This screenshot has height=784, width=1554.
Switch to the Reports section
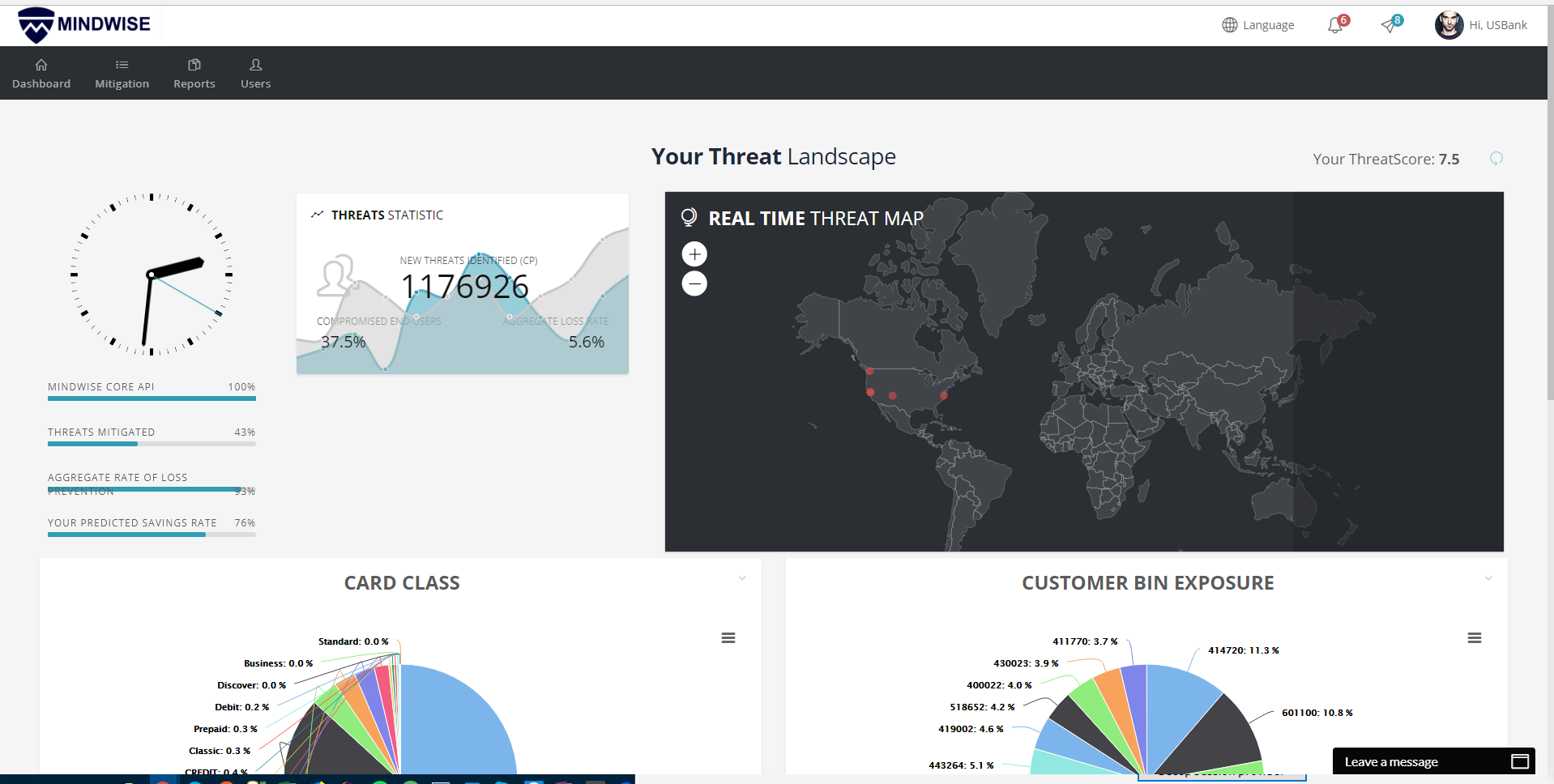tap(194, 73)
